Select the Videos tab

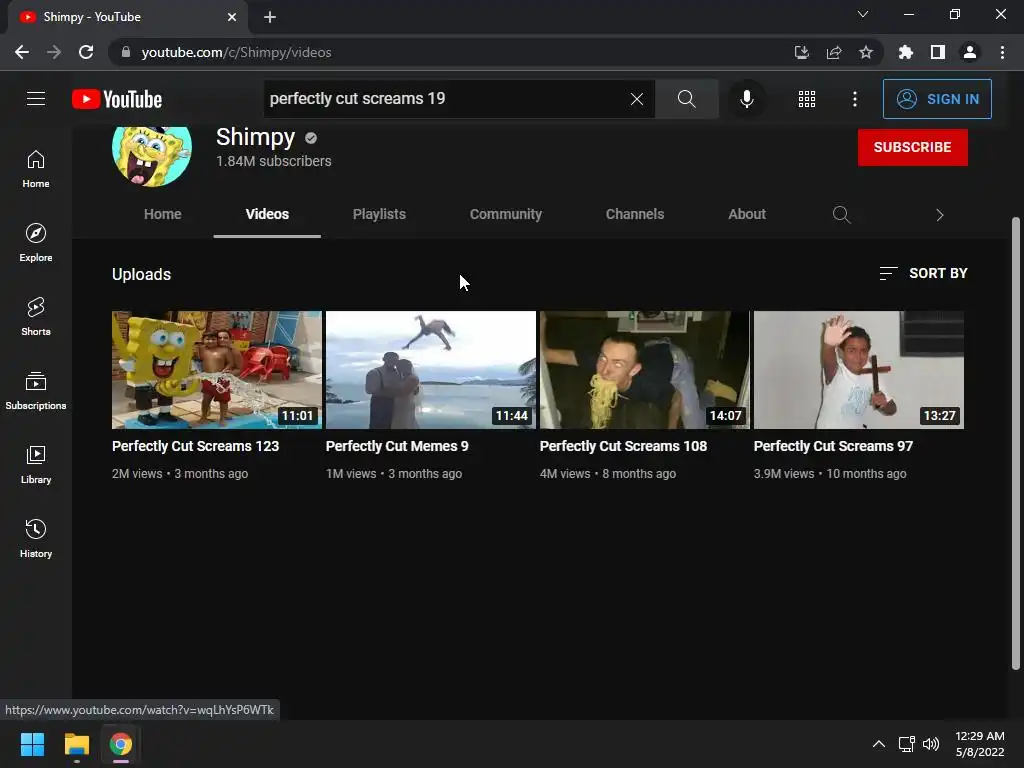(x=267, y=214)
